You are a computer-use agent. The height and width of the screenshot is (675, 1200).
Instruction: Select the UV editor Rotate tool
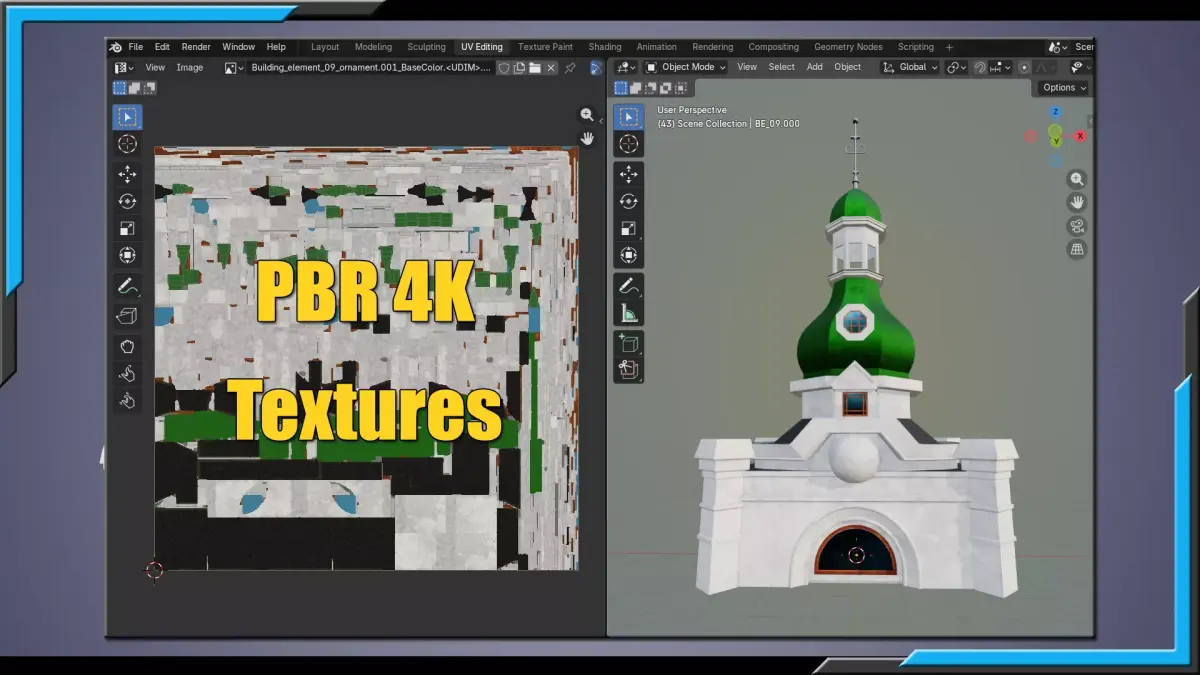pos(127,202)
